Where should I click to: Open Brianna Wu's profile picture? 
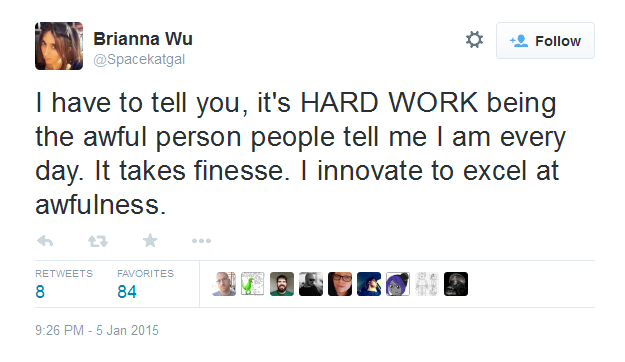59,46
